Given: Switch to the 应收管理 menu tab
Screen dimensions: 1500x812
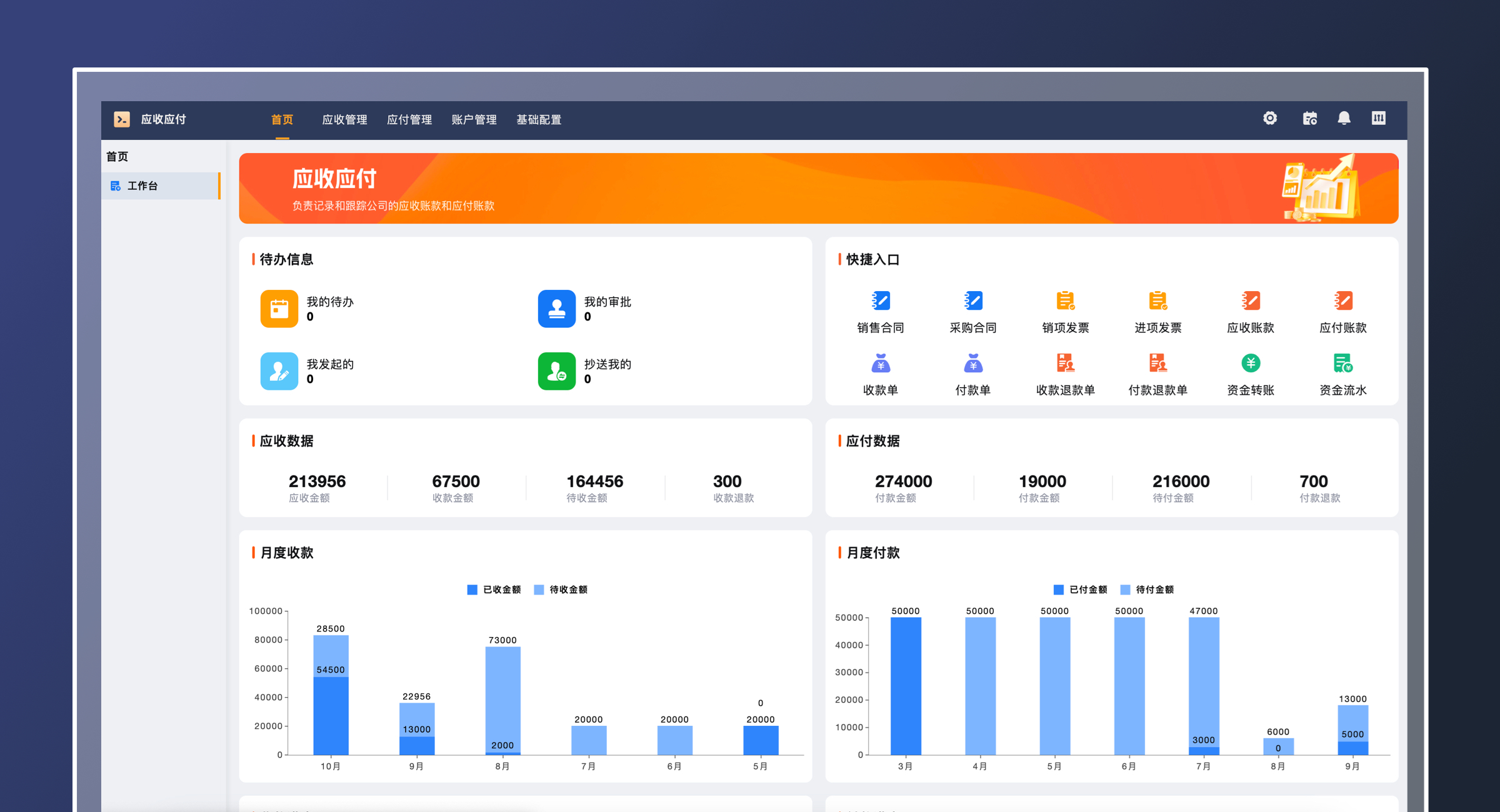Looking at the screenshot, I should [344, 119].
